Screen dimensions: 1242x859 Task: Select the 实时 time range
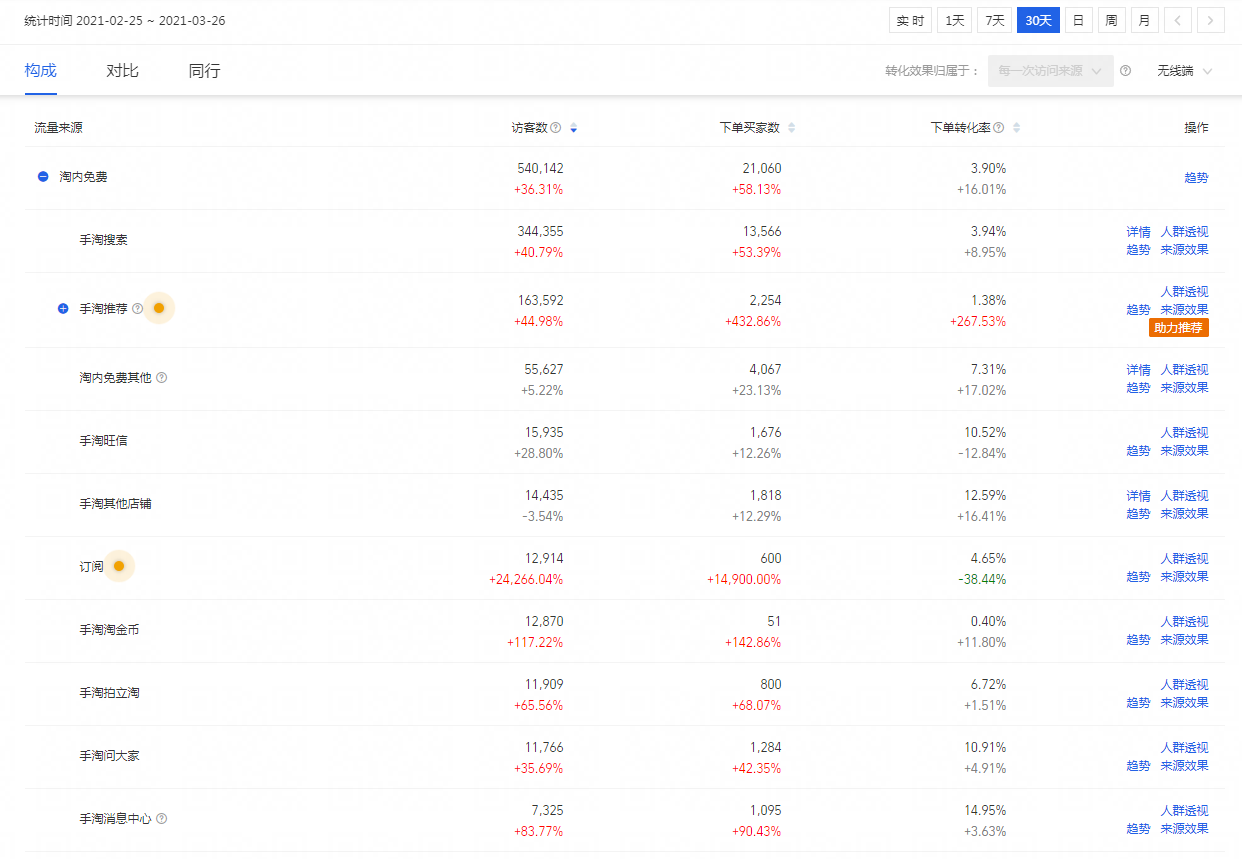pos(910,20)
